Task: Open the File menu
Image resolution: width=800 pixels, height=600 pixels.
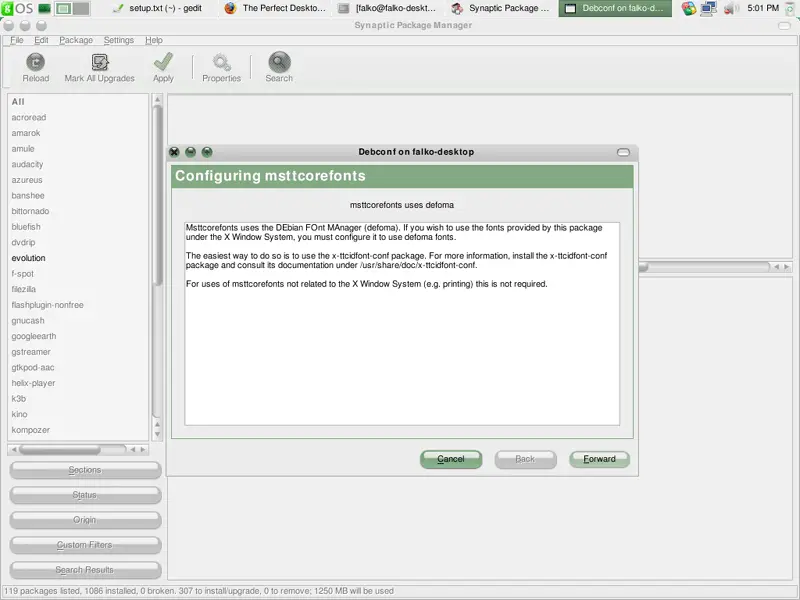Action: [x=17, y=40]
